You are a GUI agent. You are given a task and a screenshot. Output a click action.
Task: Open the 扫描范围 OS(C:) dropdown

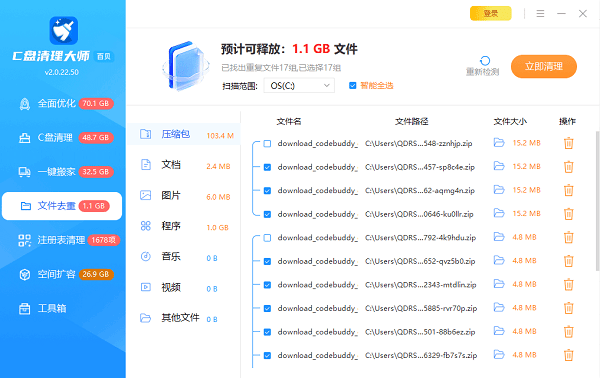299,86
